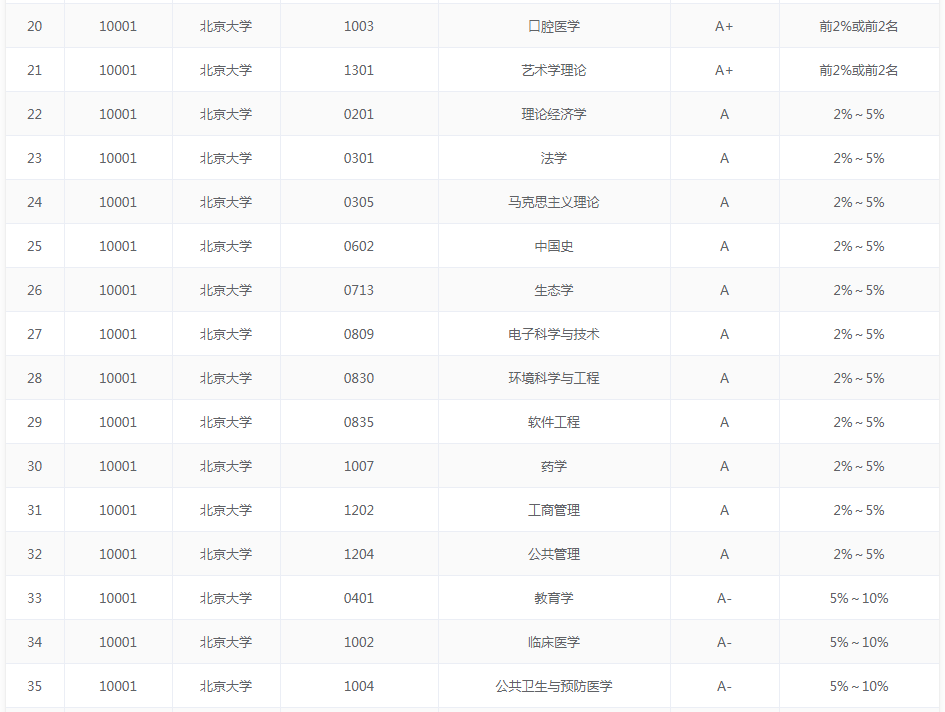Screen dimensions: 945x712
Task: Select subject code 1007
Action: tap(359, 467)
